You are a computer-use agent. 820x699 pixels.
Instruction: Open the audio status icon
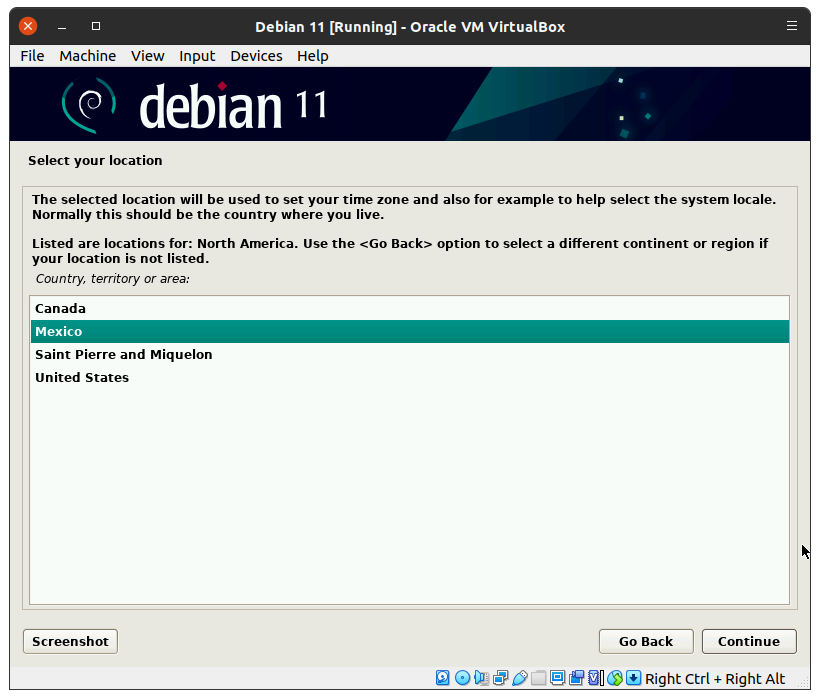click(481, 678)
